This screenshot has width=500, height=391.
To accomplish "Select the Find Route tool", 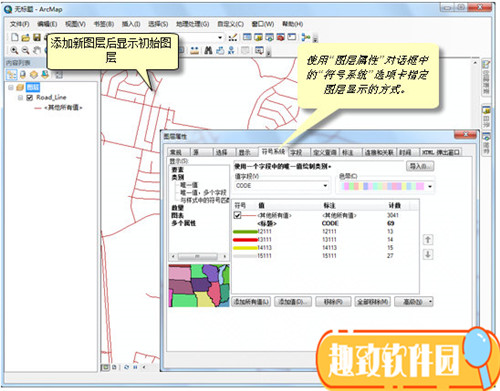I will coord(220,50).
